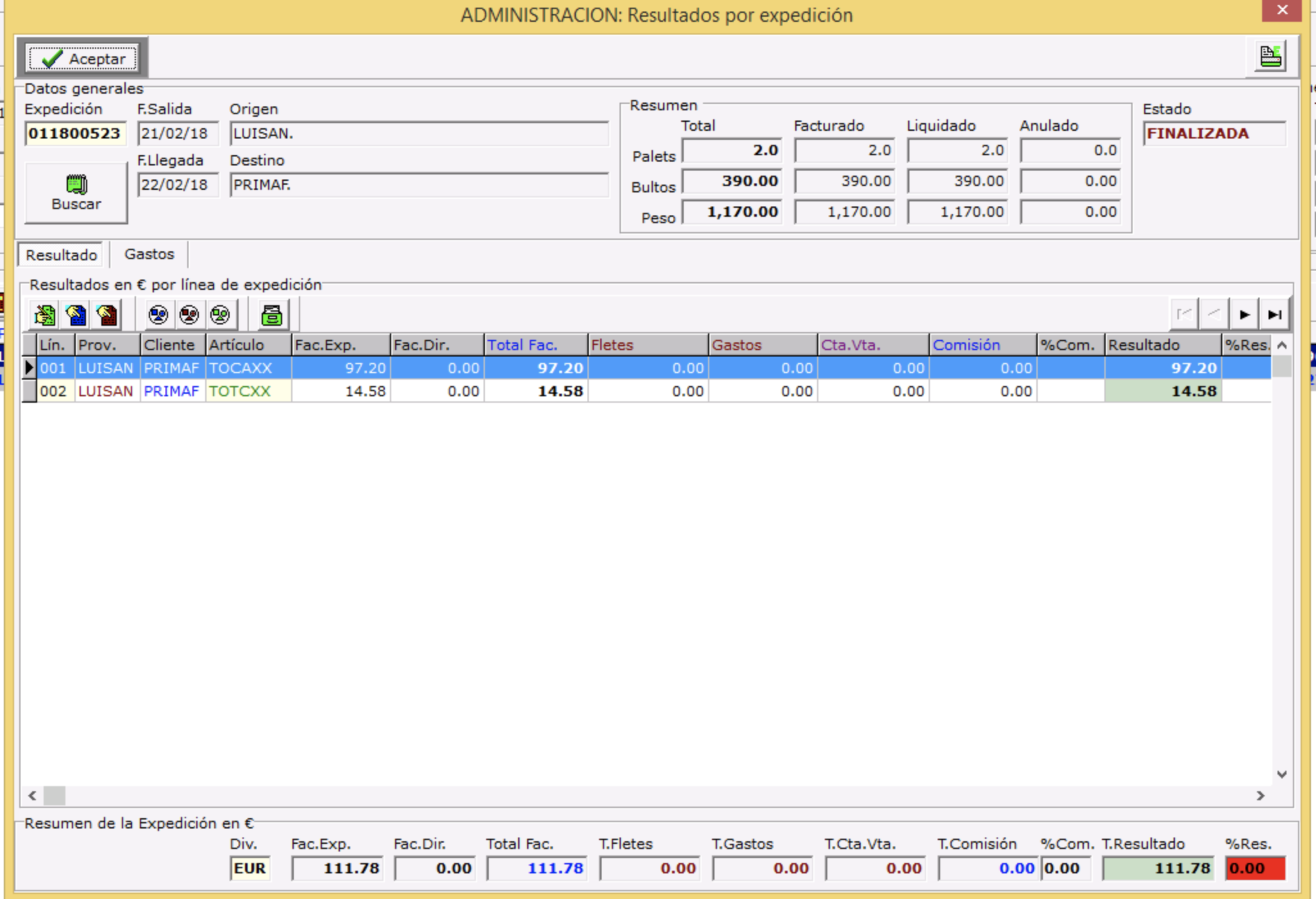Go to next record arrow

pos(1244,315)
